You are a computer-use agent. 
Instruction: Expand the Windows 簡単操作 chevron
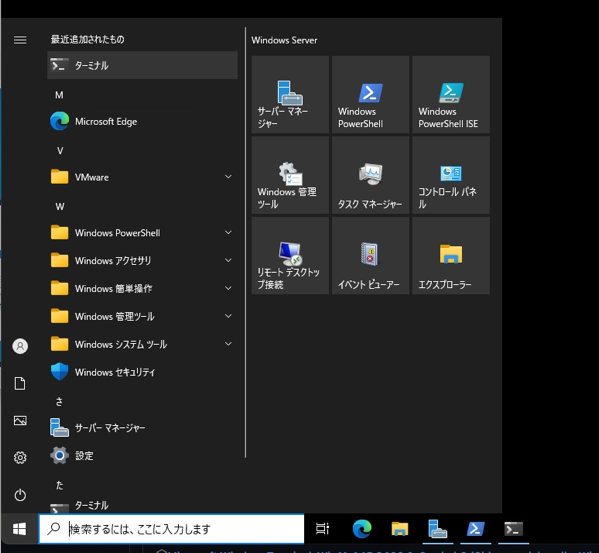228,288
